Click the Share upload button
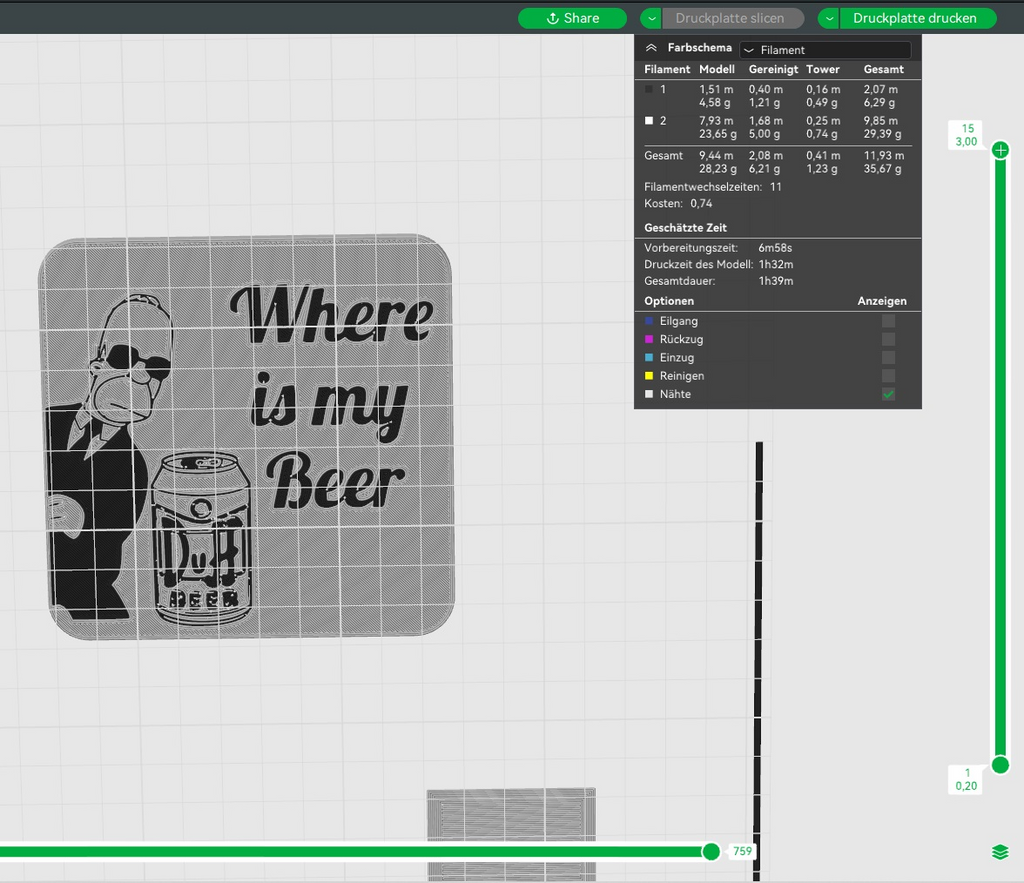This screenshot has height=883, width=1024. [x=572, y=18]
